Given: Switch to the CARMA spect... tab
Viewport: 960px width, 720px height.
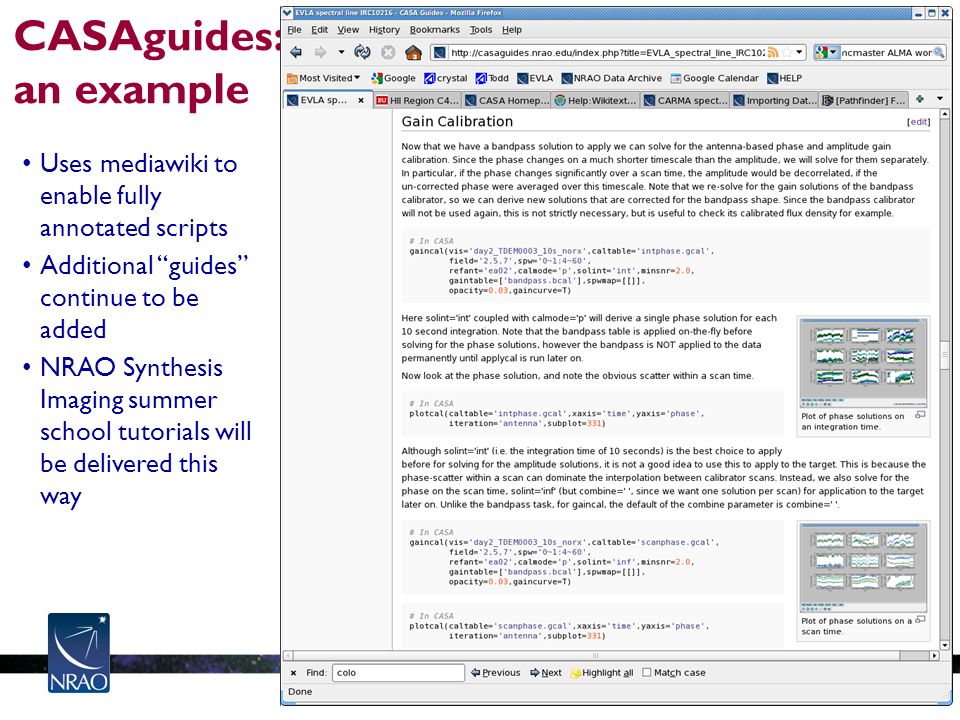Looking at the screenshot, I should tap(684, 100).
